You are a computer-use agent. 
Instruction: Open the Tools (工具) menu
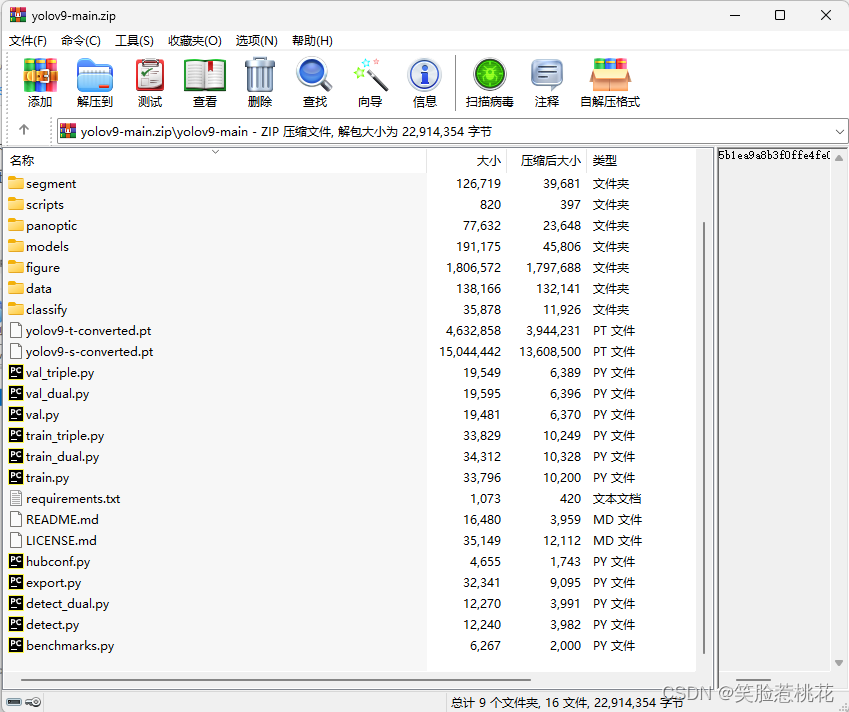click(134, 41)
